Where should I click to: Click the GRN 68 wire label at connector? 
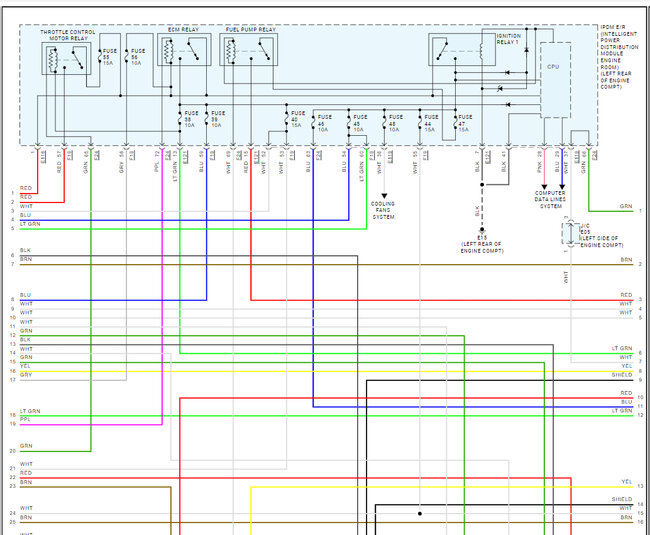click(584, 162)
